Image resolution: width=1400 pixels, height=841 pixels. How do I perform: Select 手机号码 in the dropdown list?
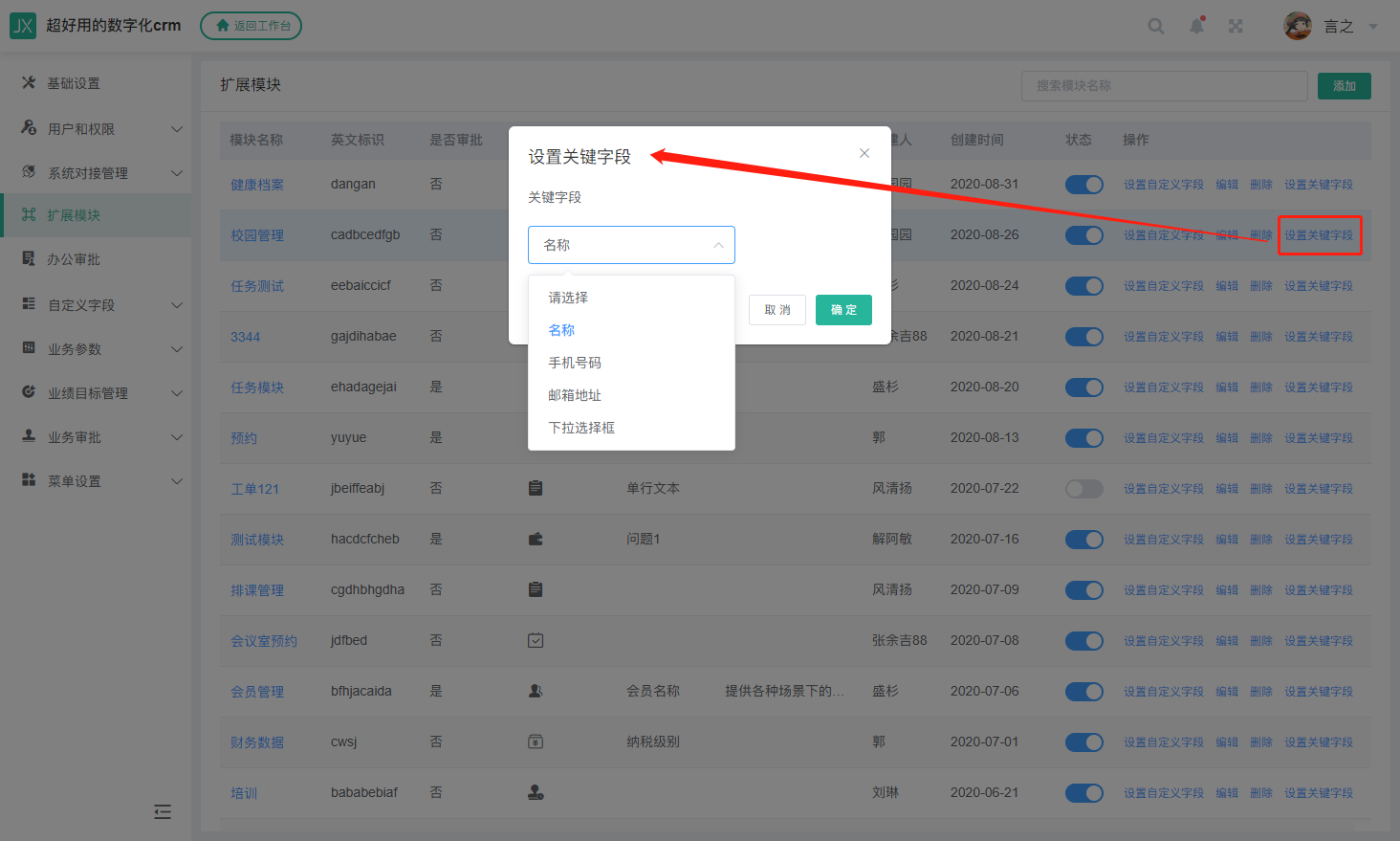click(x=631, y=363)
